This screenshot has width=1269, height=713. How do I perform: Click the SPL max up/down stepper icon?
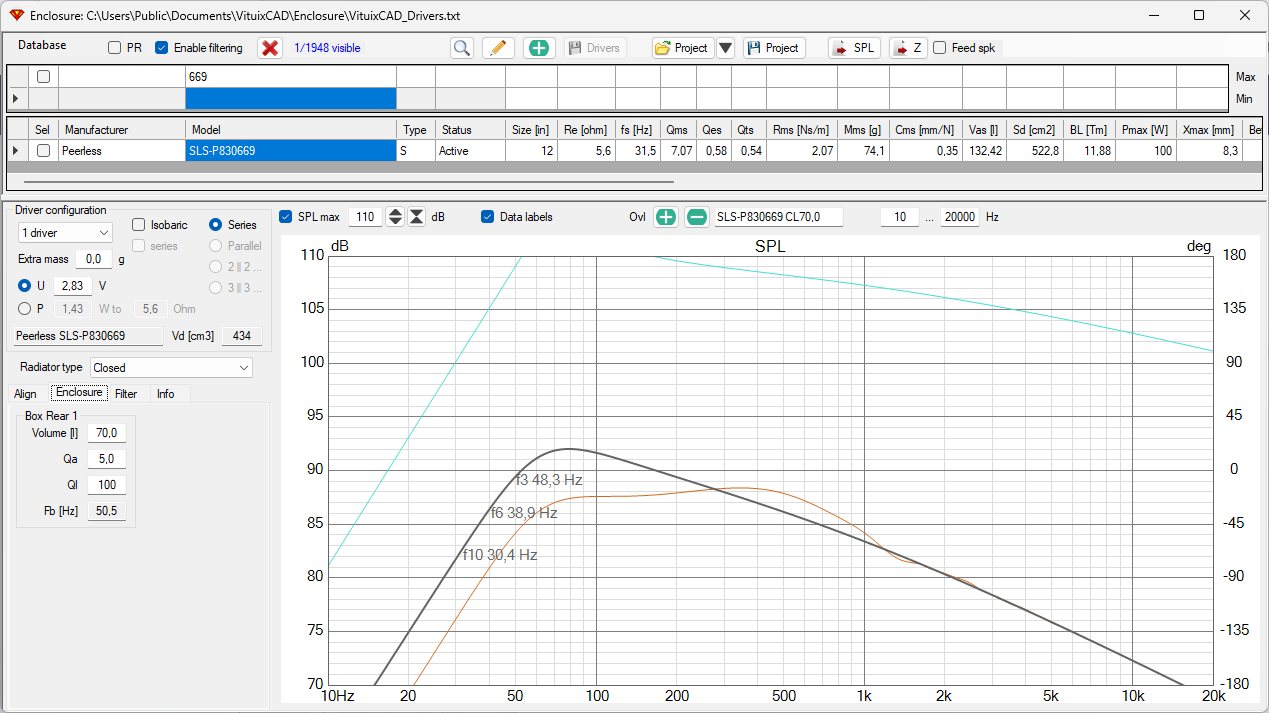396,217
